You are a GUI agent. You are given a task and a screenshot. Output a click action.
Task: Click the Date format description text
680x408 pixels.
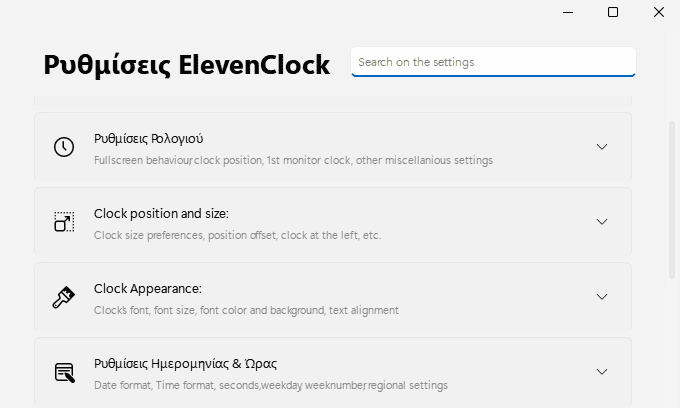271,385
